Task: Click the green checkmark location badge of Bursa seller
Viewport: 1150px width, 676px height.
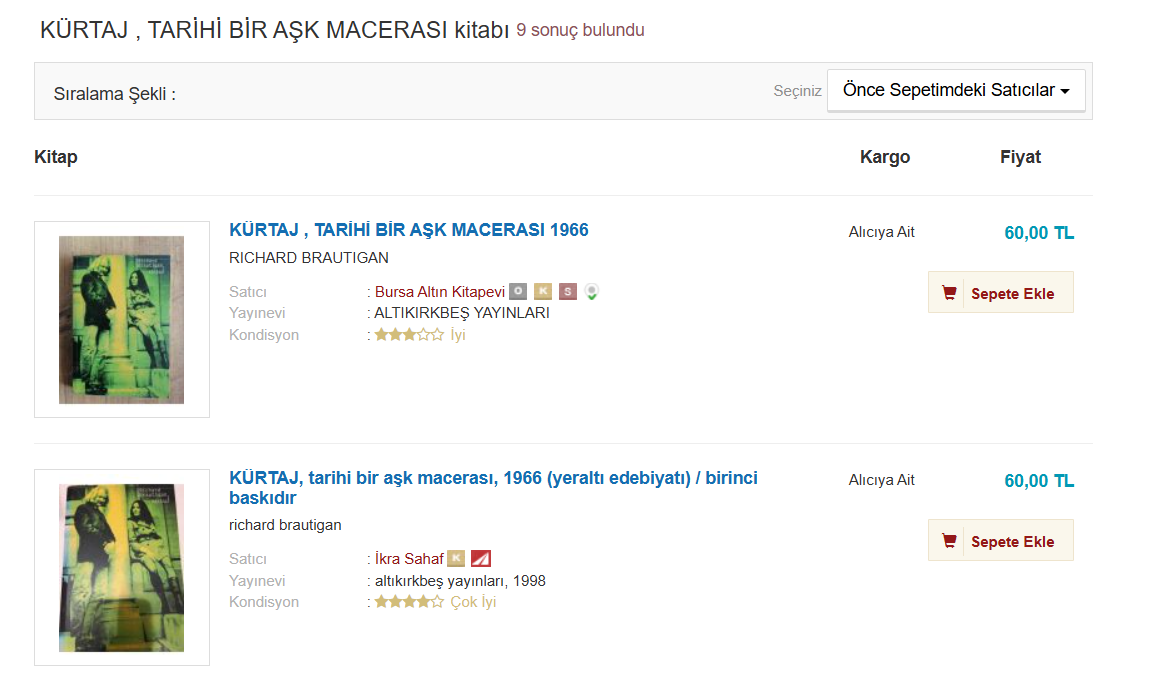Action: [592, 292]
